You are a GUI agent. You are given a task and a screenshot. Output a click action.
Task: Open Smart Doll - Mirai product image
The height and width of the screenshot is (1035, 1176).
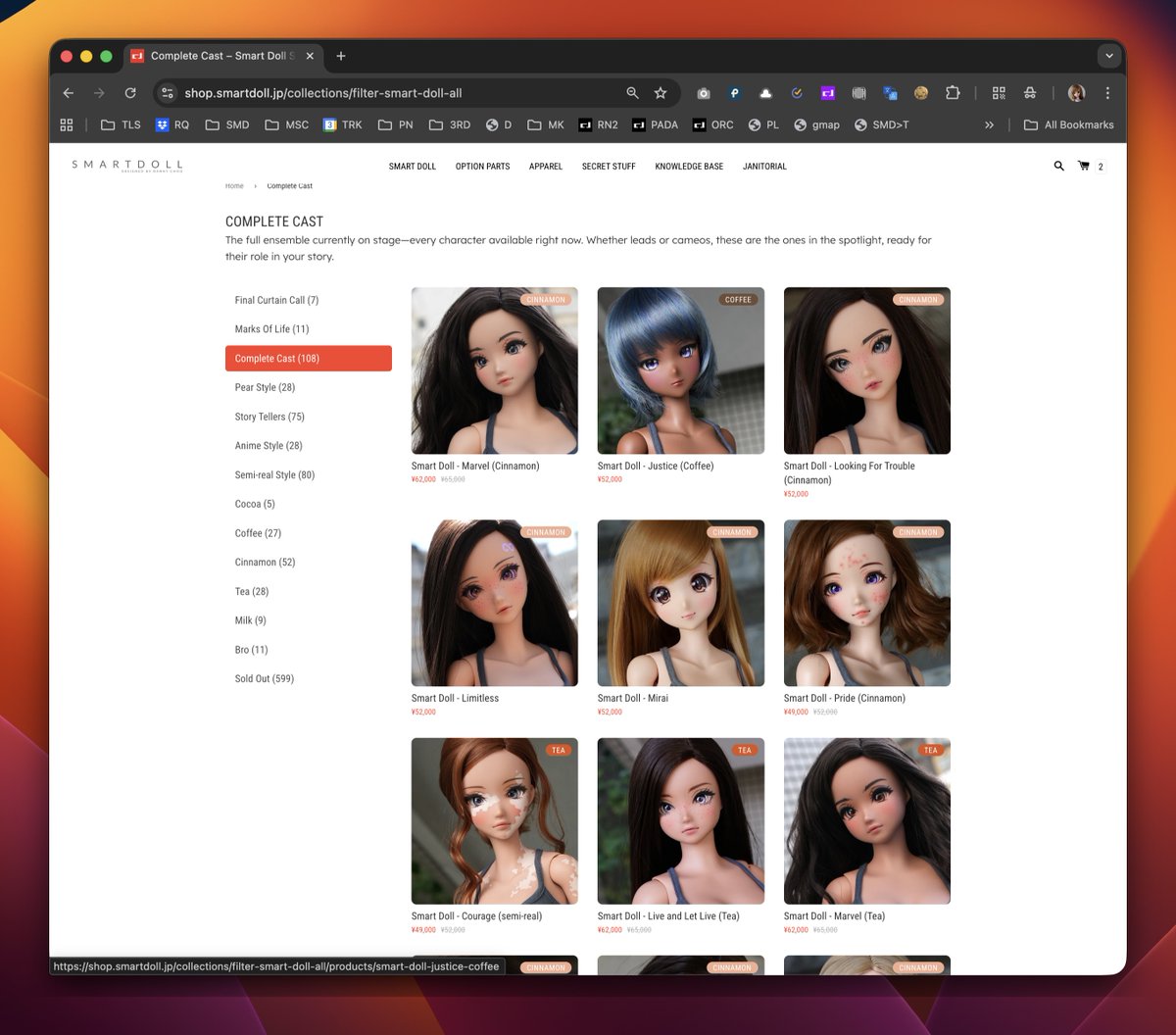[681, 603]
